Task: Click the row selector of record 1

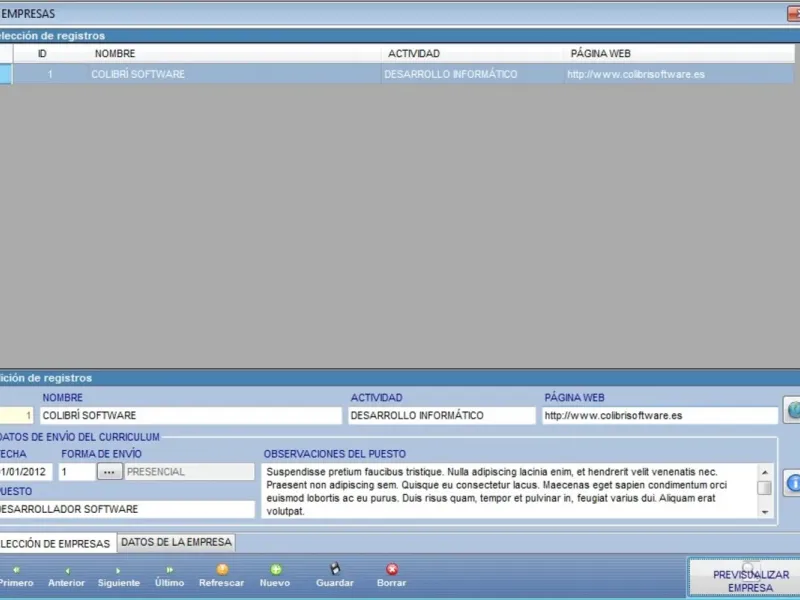Action: pyautogui.click(x=6, y=74)
